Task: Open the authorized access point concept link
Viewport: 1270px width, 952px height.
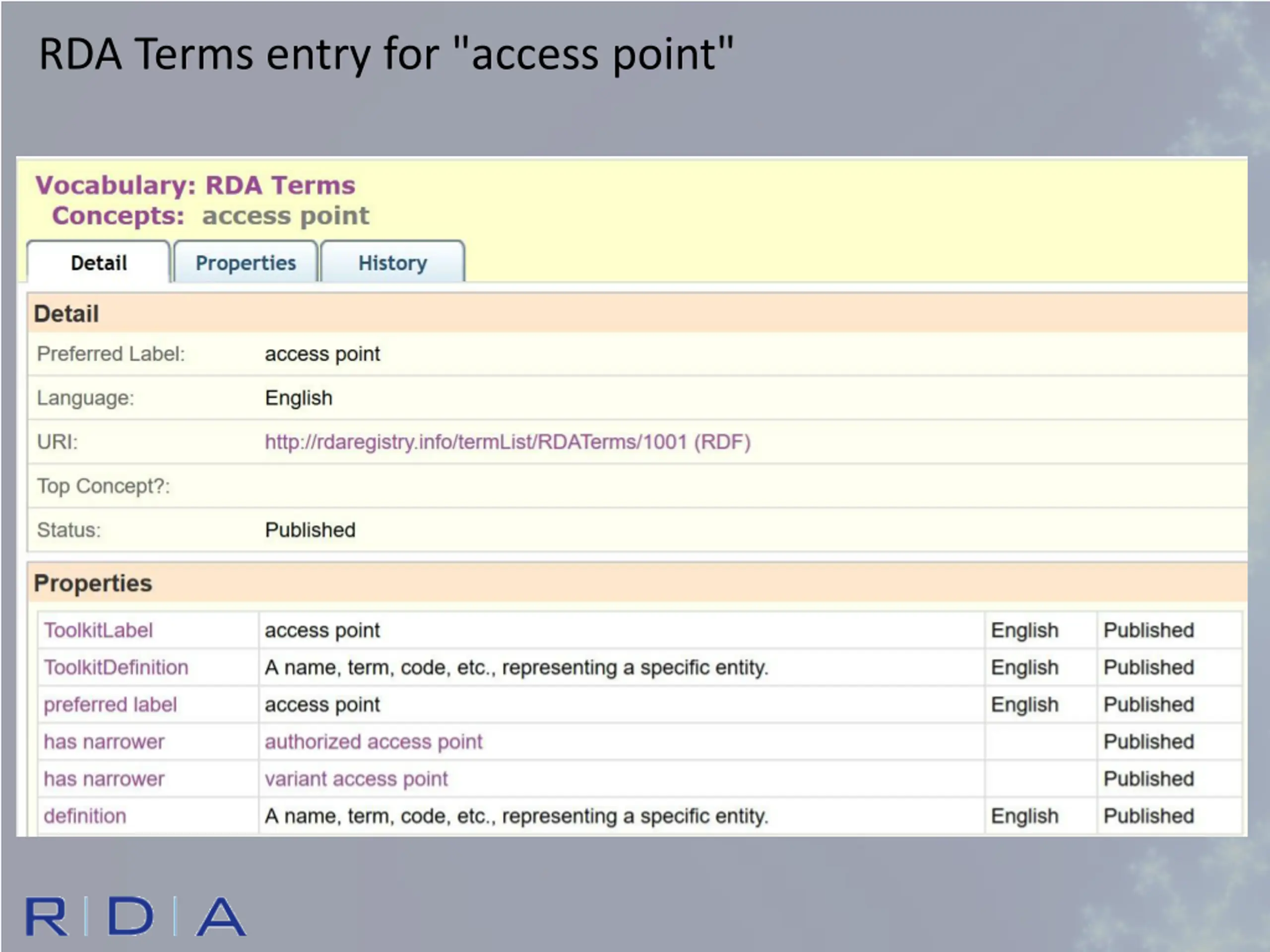Action: click(373, 741)
